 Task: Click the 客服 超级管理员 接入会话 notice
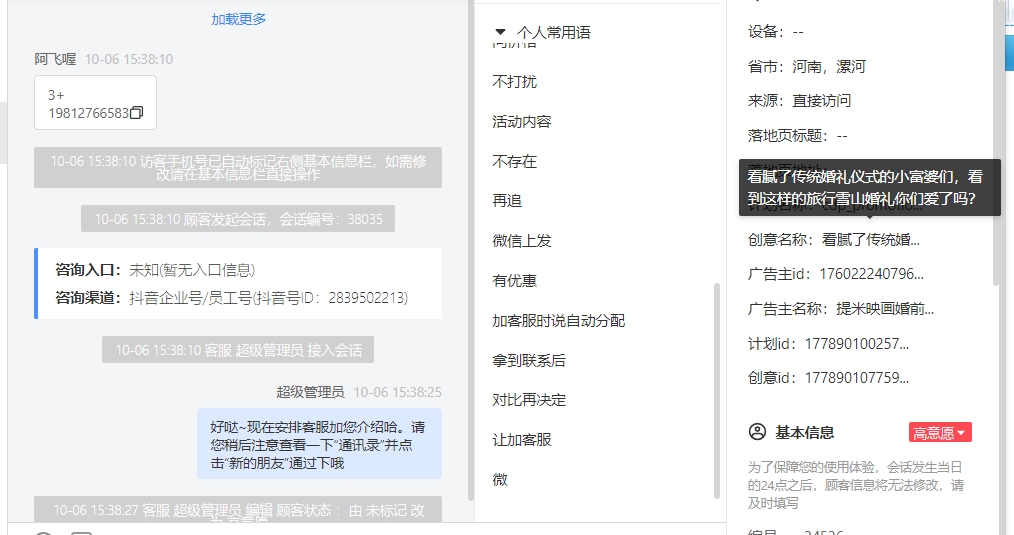click(238, 350)
